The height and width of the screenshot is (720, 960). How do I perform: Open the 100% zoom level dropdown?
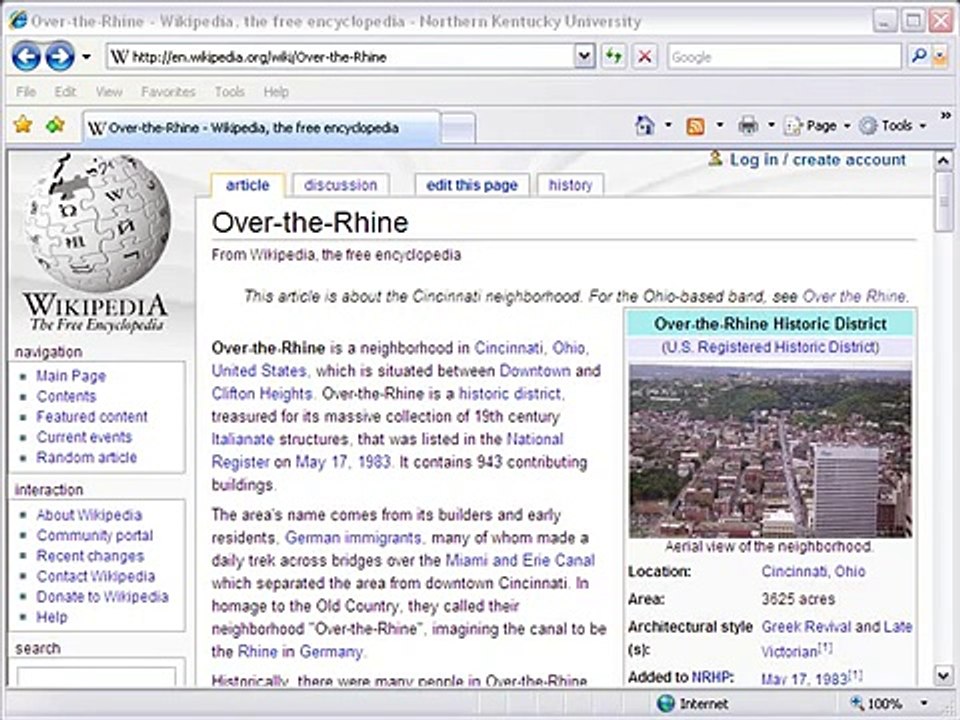pyautogui.click(x=924, y=703)
